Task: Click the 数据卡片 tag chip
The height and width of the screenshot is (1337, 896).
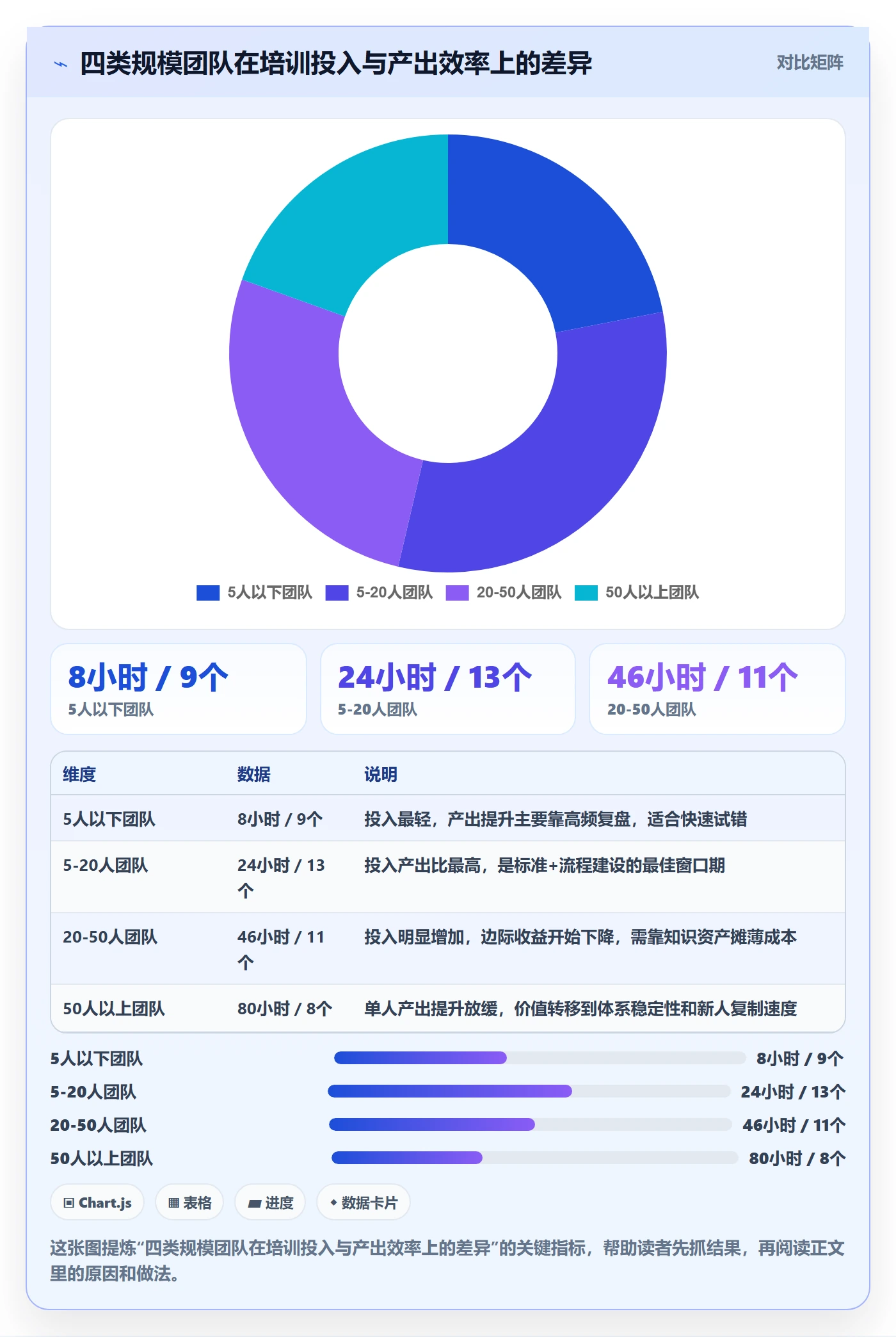Action: pos(364,1203)
